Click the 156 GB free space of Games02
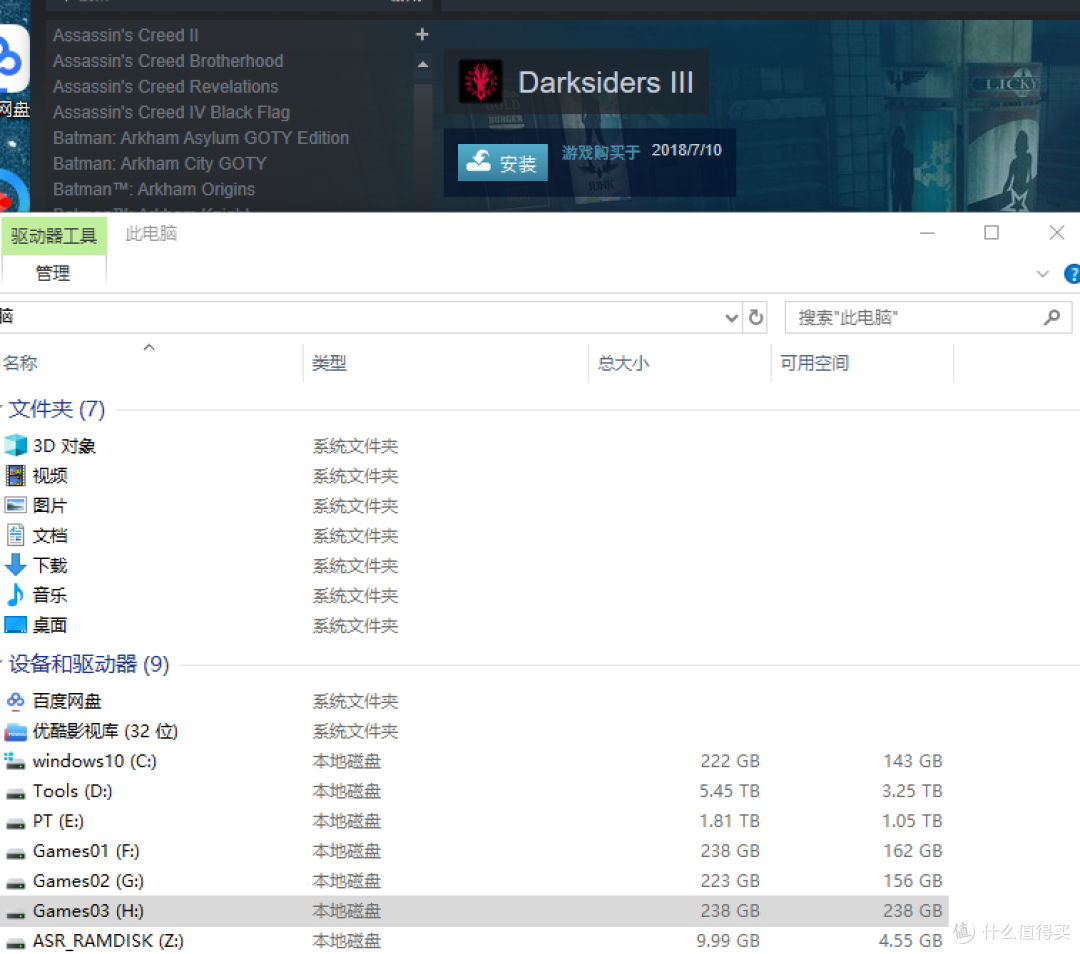 click(913, 880)
